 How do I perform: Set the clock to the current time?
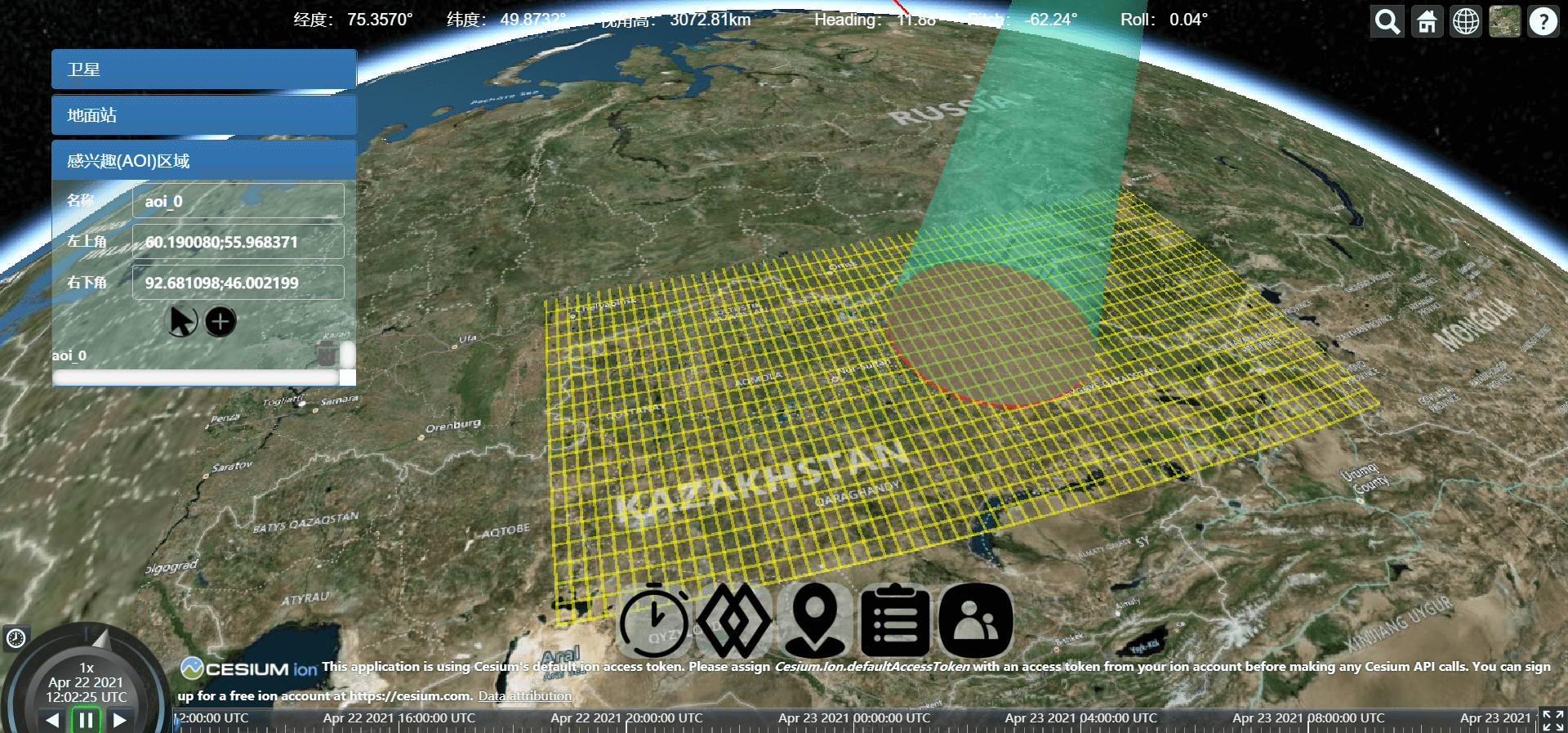(16, 638)
